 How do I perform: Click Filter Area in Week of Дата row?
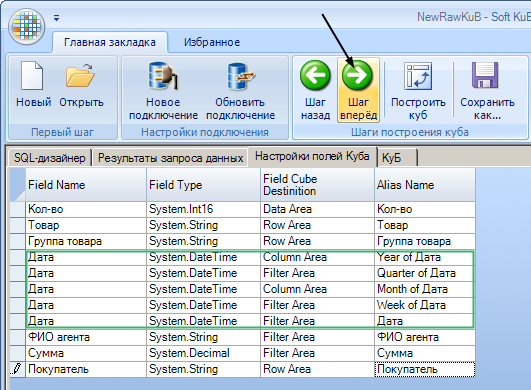click(x=318, y=305)
